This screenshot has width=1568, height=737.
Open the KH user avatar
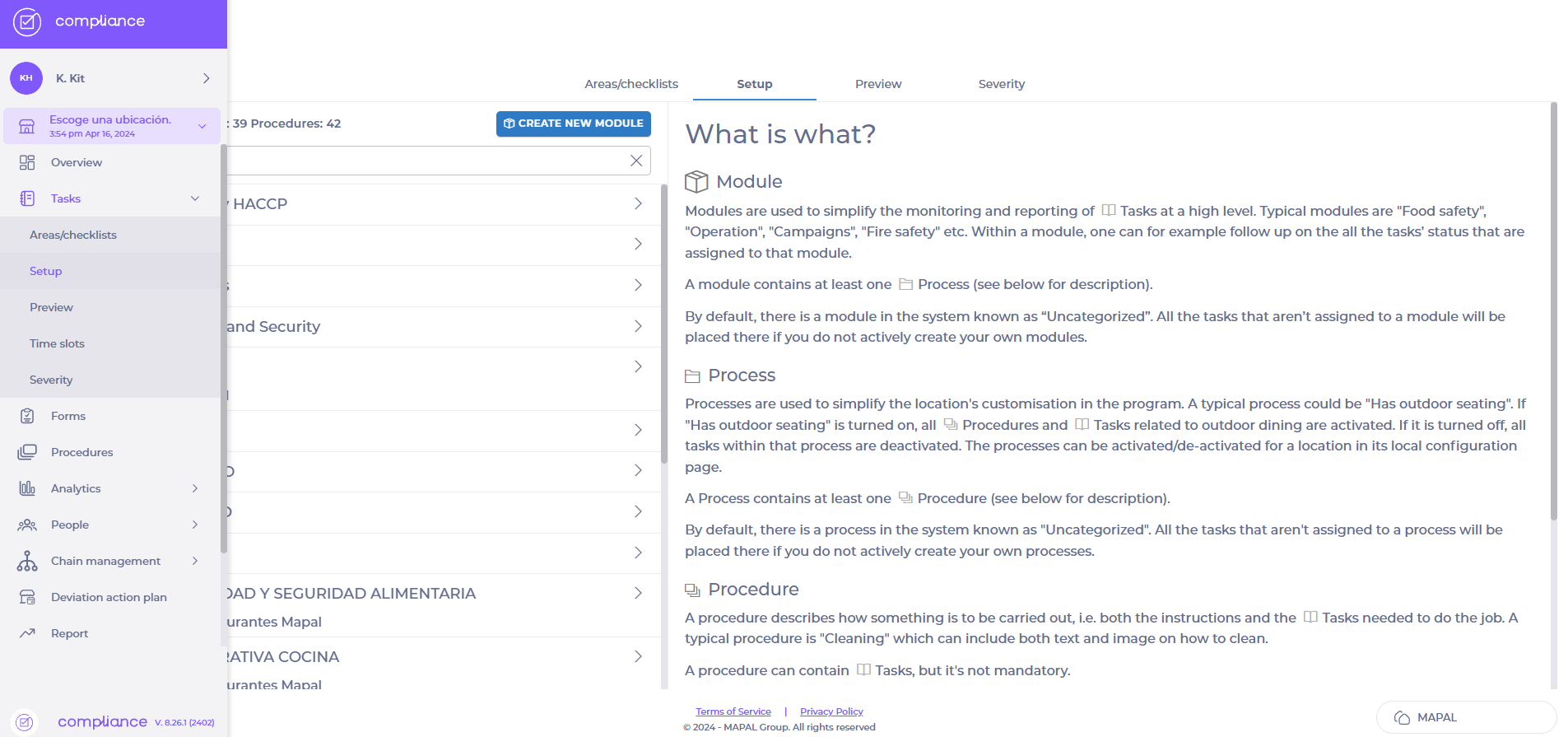point(26,78)
